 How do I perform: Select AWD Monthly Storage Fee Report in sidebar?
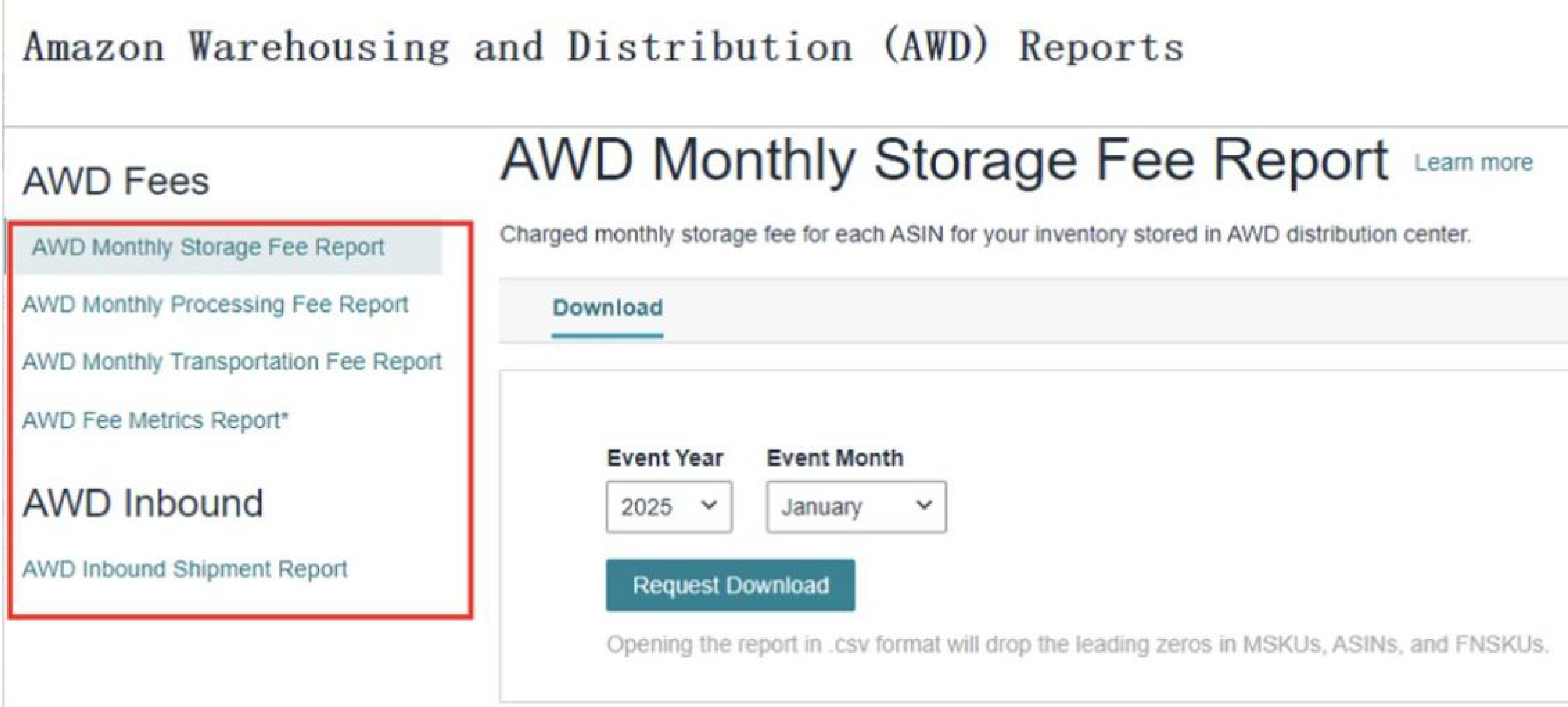[x=208, y=248]
